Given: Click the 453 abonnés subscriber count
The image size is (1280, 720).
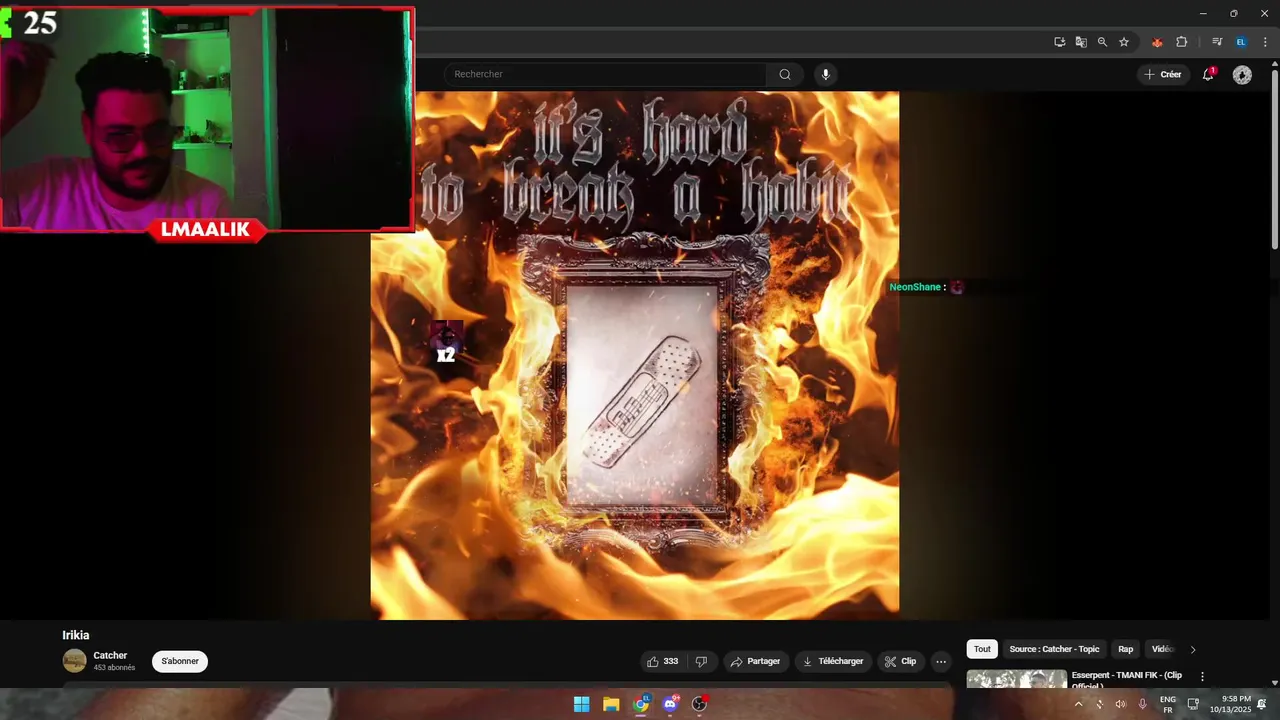Looking at the screenshot, I should (114, 668).
